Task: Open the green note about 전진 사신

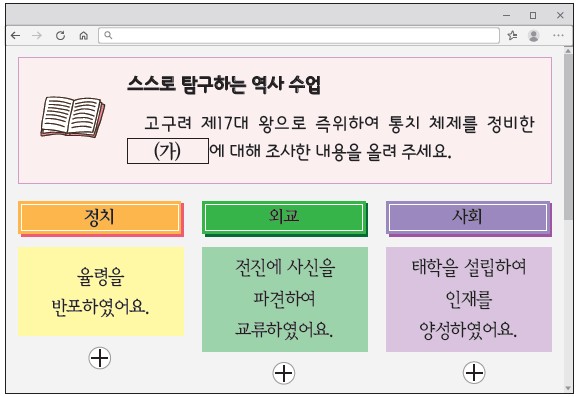Action: point(285,299)
